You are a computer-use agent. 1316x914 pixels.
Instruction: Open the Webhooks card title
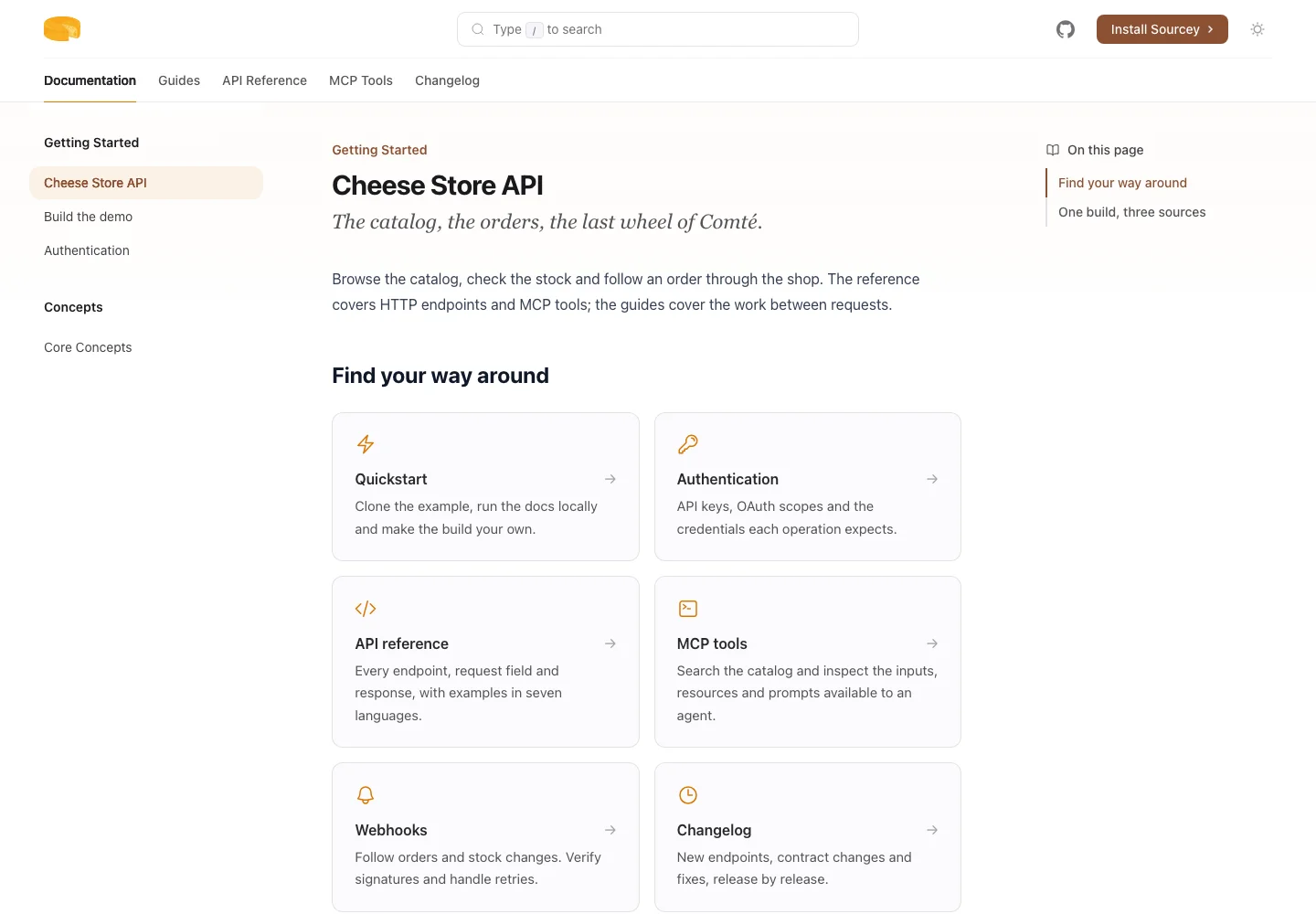click(x=391, y=830)
